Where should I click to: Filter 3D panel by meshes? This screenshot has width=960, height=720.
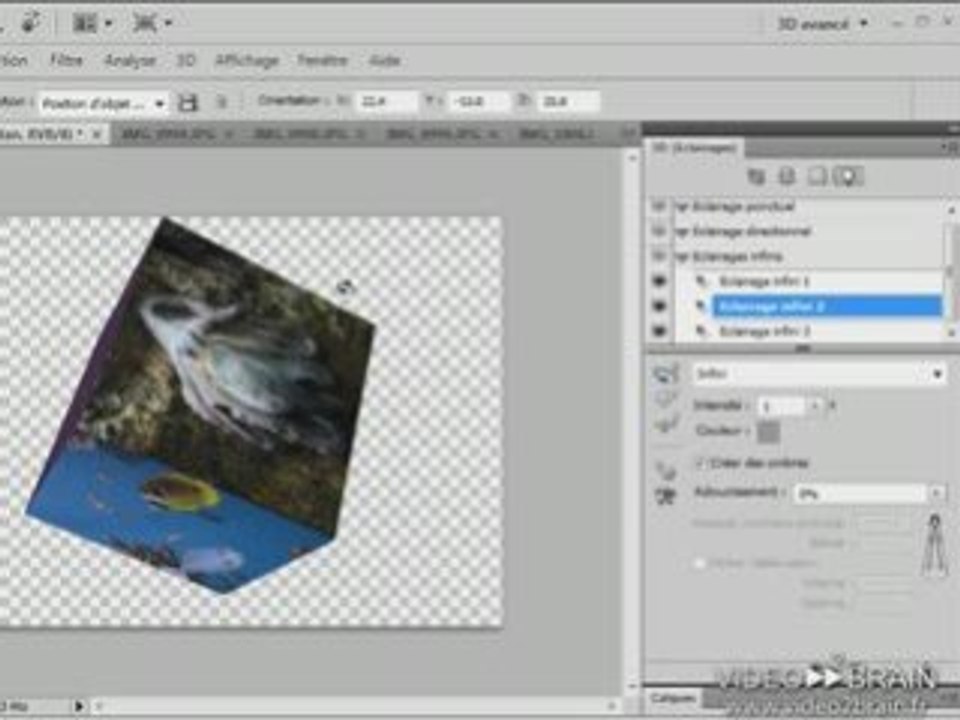click(787, 177)
